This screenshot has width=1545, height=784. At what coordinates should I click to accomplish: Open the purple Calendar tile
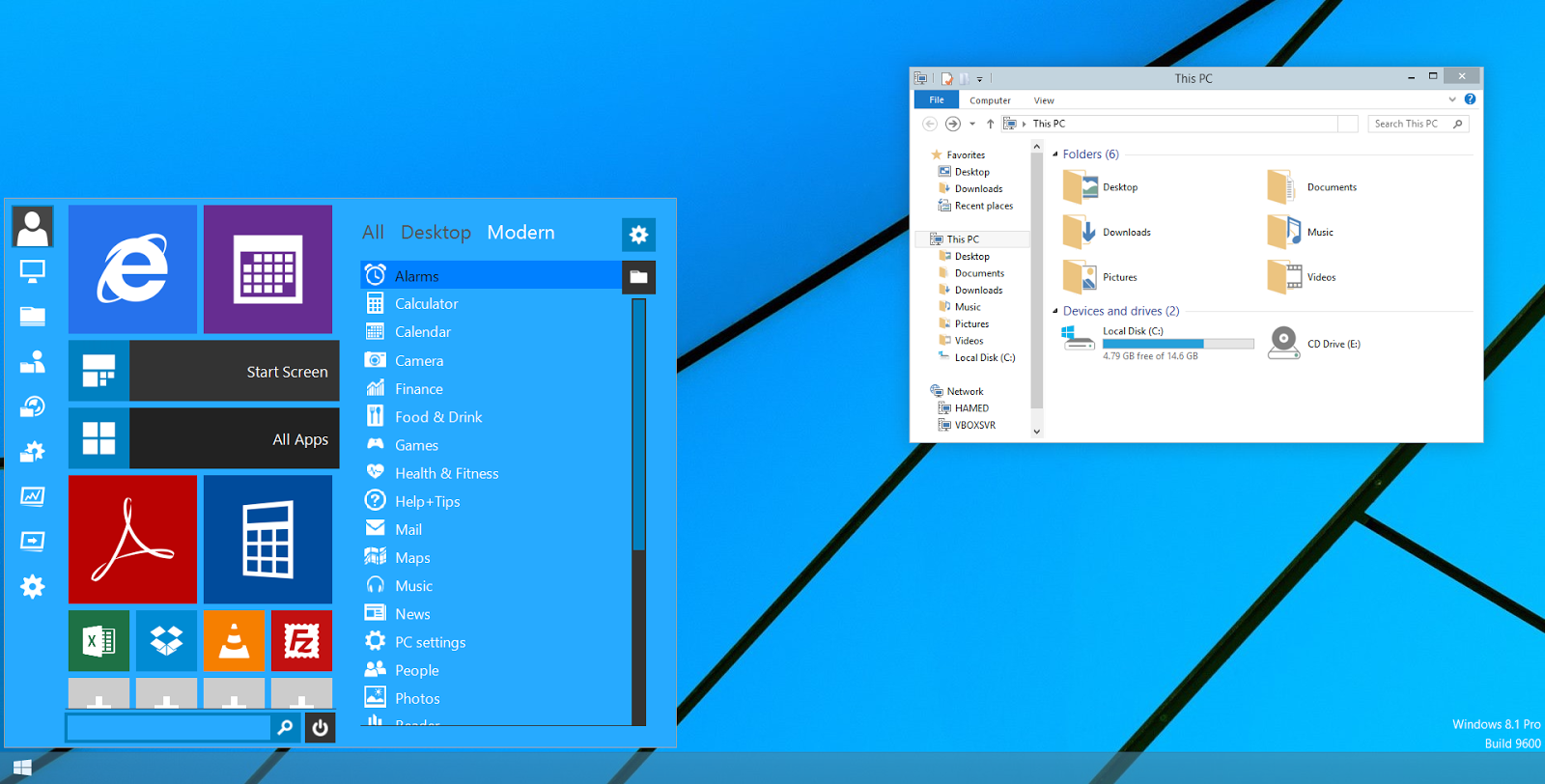pos(267,269)
